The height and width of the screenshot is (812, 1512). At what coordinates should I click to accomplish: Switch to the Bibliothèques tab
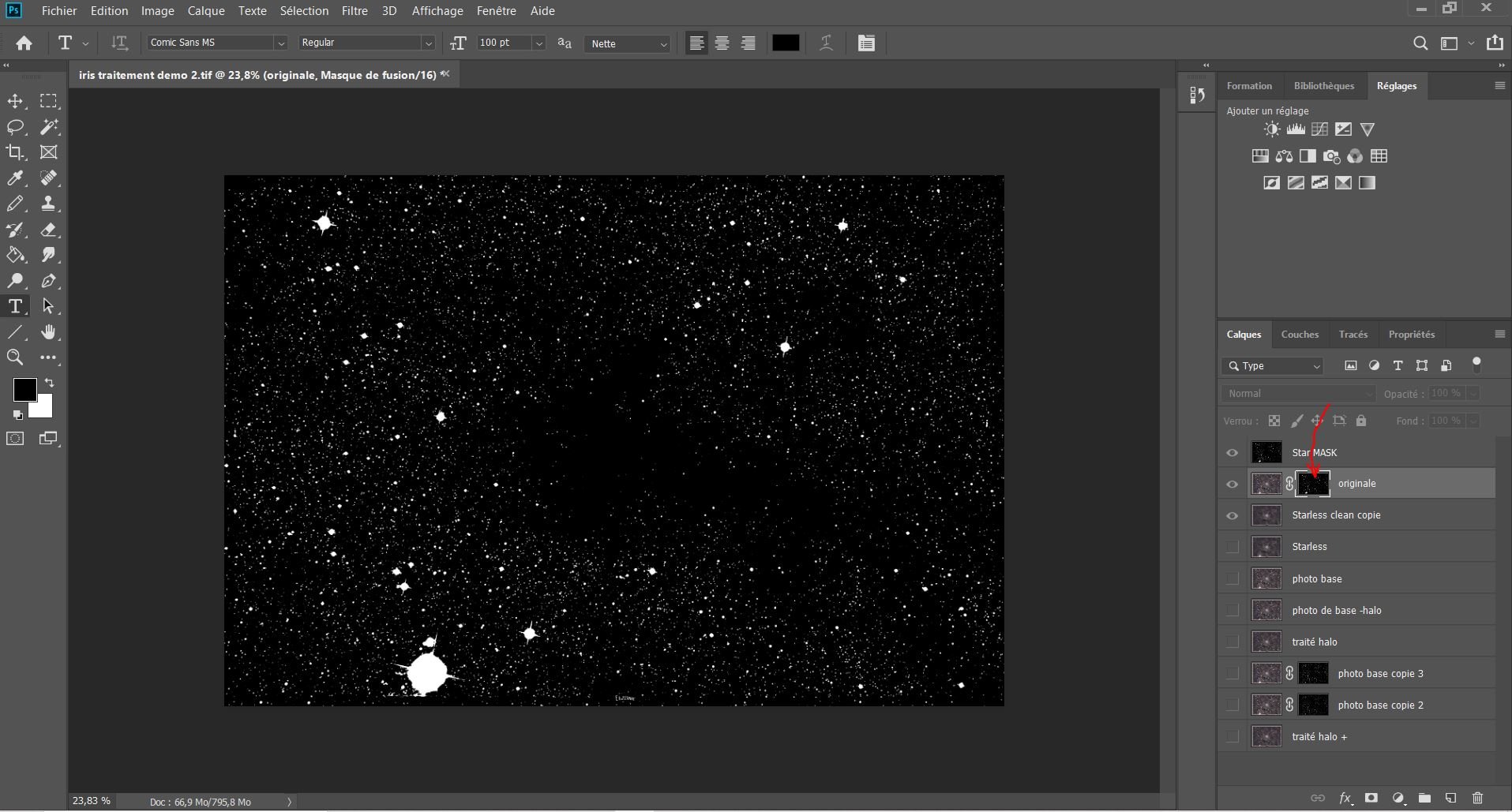coord(1324,86)
